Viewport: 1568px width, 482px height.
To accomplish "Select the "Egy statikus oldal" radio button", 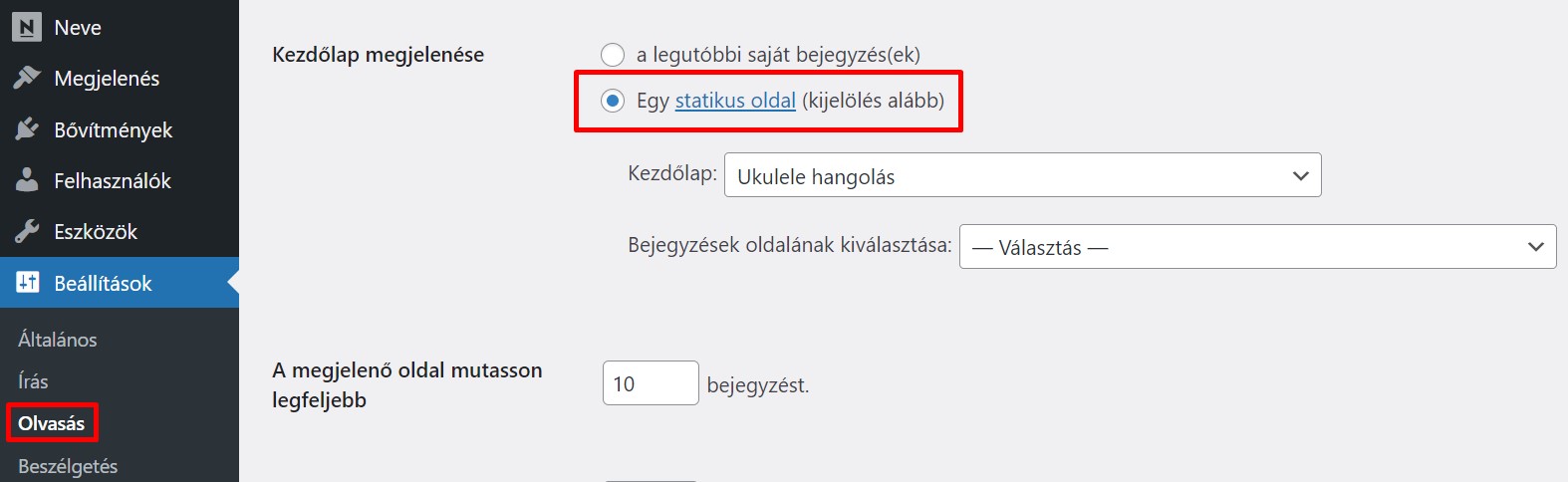I will [613, 101].
